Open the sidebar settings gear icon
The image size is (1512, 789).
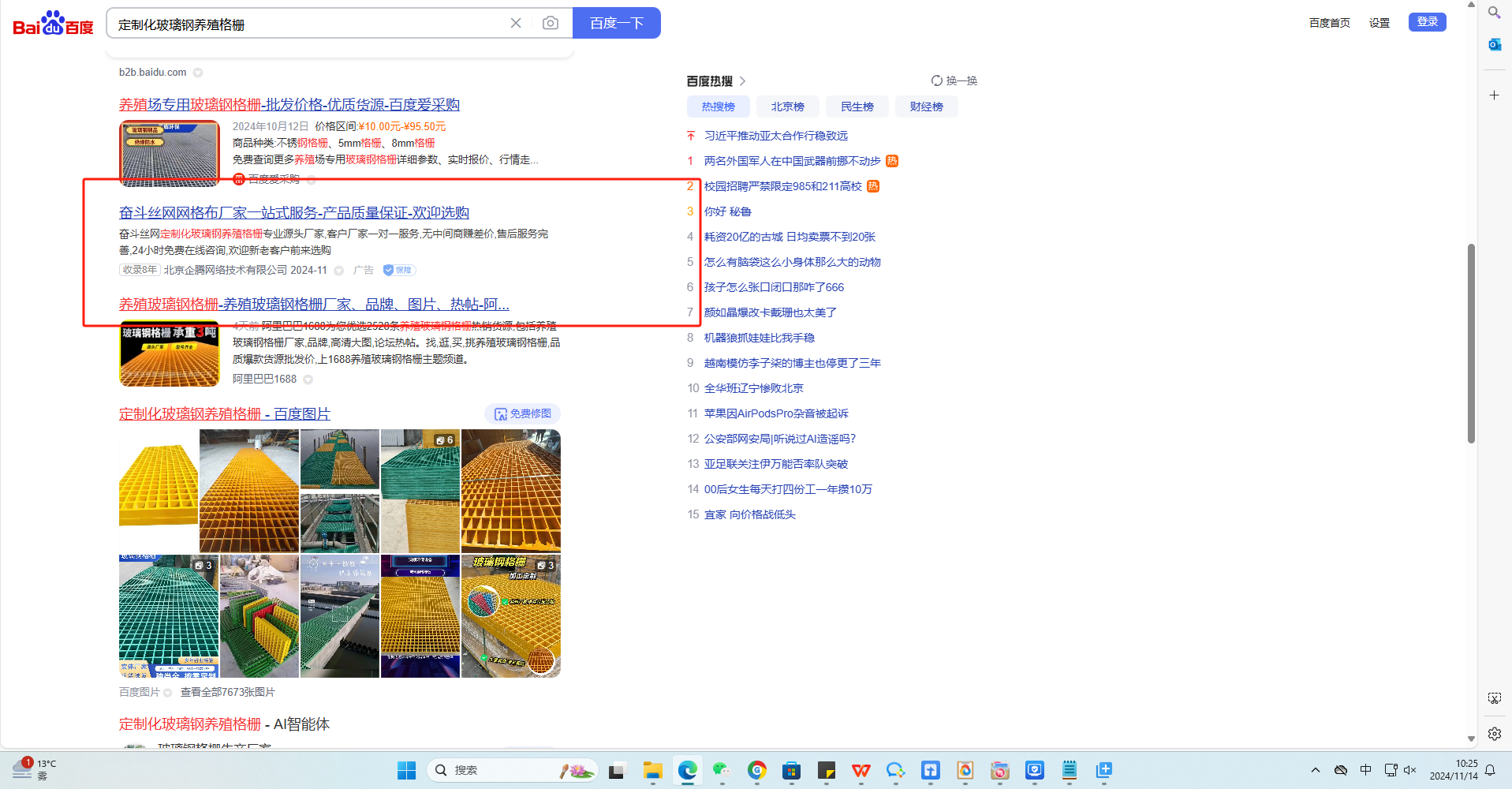[1494, 734]
